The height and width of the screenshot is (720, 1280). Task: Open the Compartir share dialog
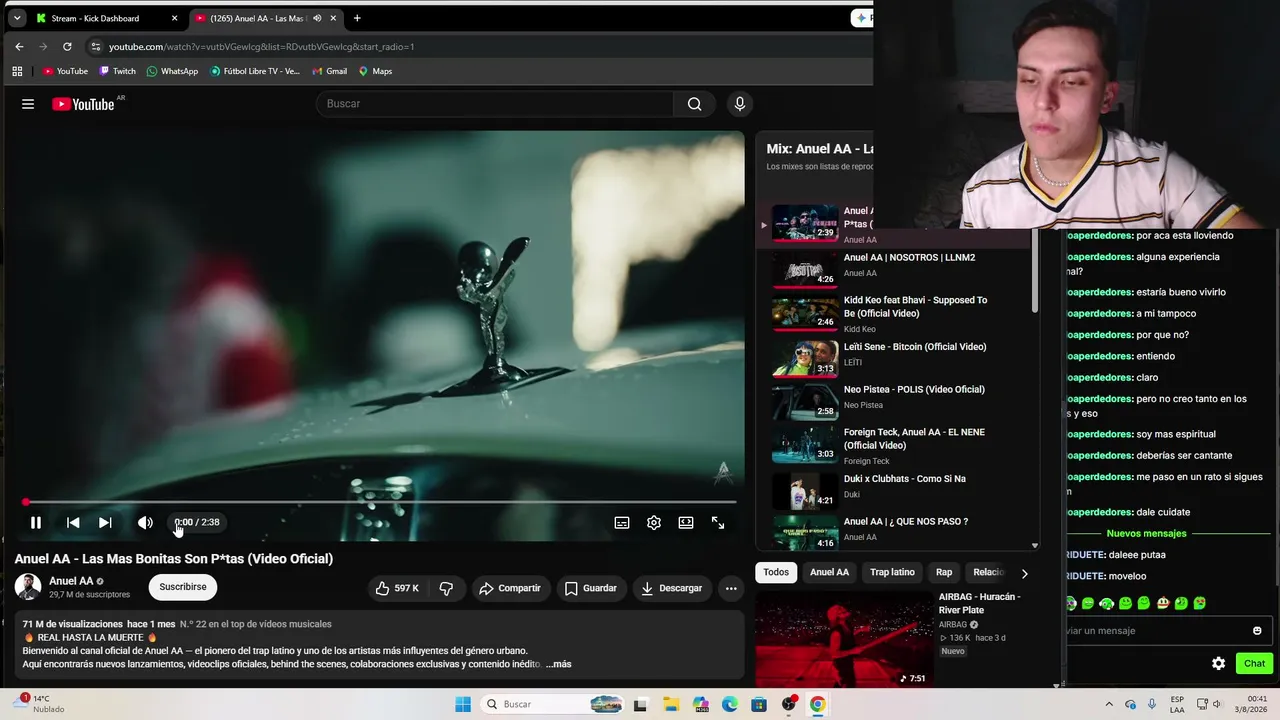pyautogui.click(x=509, y=588)
